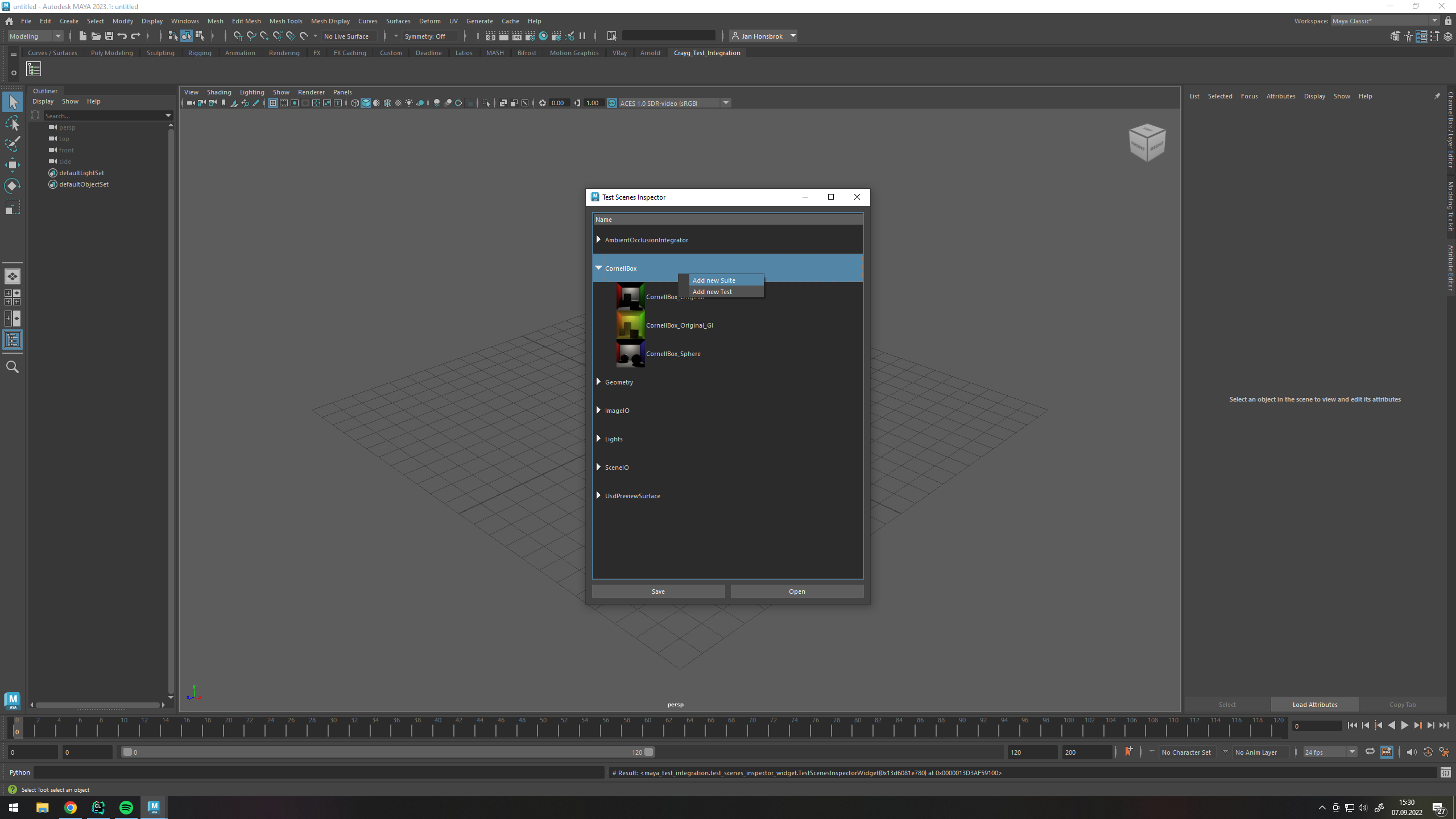The width and height of the screenshot is (1456, 819).
Task: Switch to the Arnold shelf tab
Action: point(650,53)
